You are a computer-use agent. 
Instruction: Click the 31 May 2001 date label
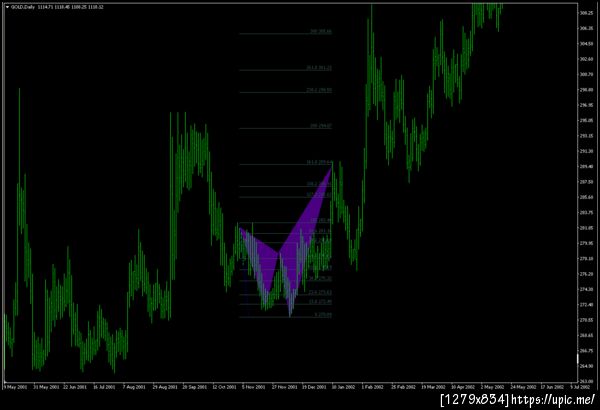point(46,387)
